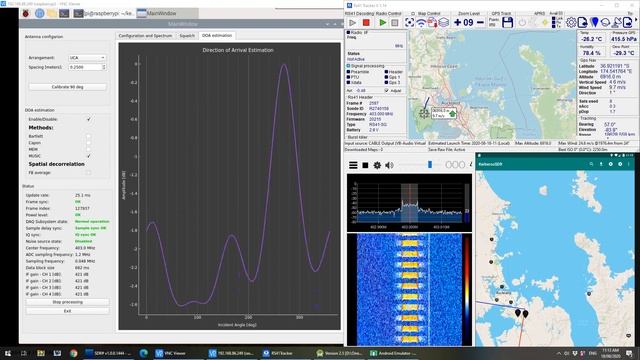The width and height of the screenshot is (640, 360).
Task: Click Exit button in KerberosSDR window
Action: 67,311
